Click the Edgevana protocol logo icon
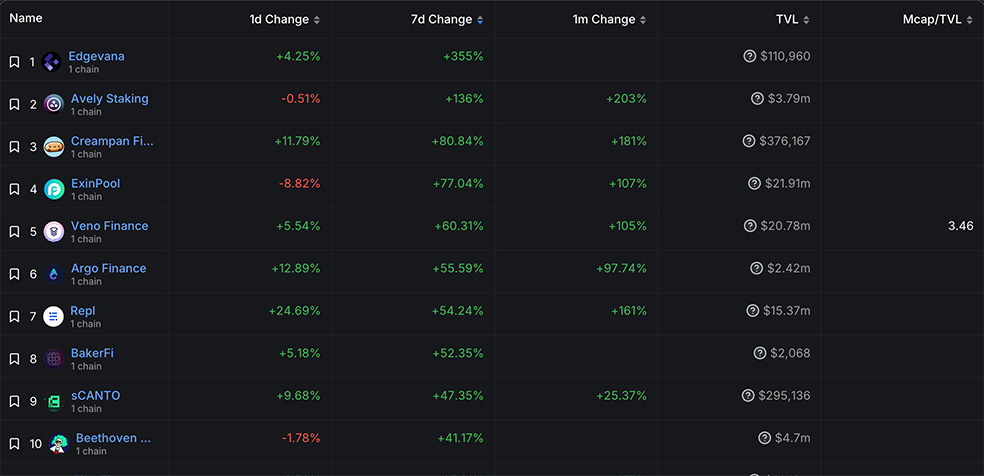The width and height of the screenshot is (984, 476). 52,62
